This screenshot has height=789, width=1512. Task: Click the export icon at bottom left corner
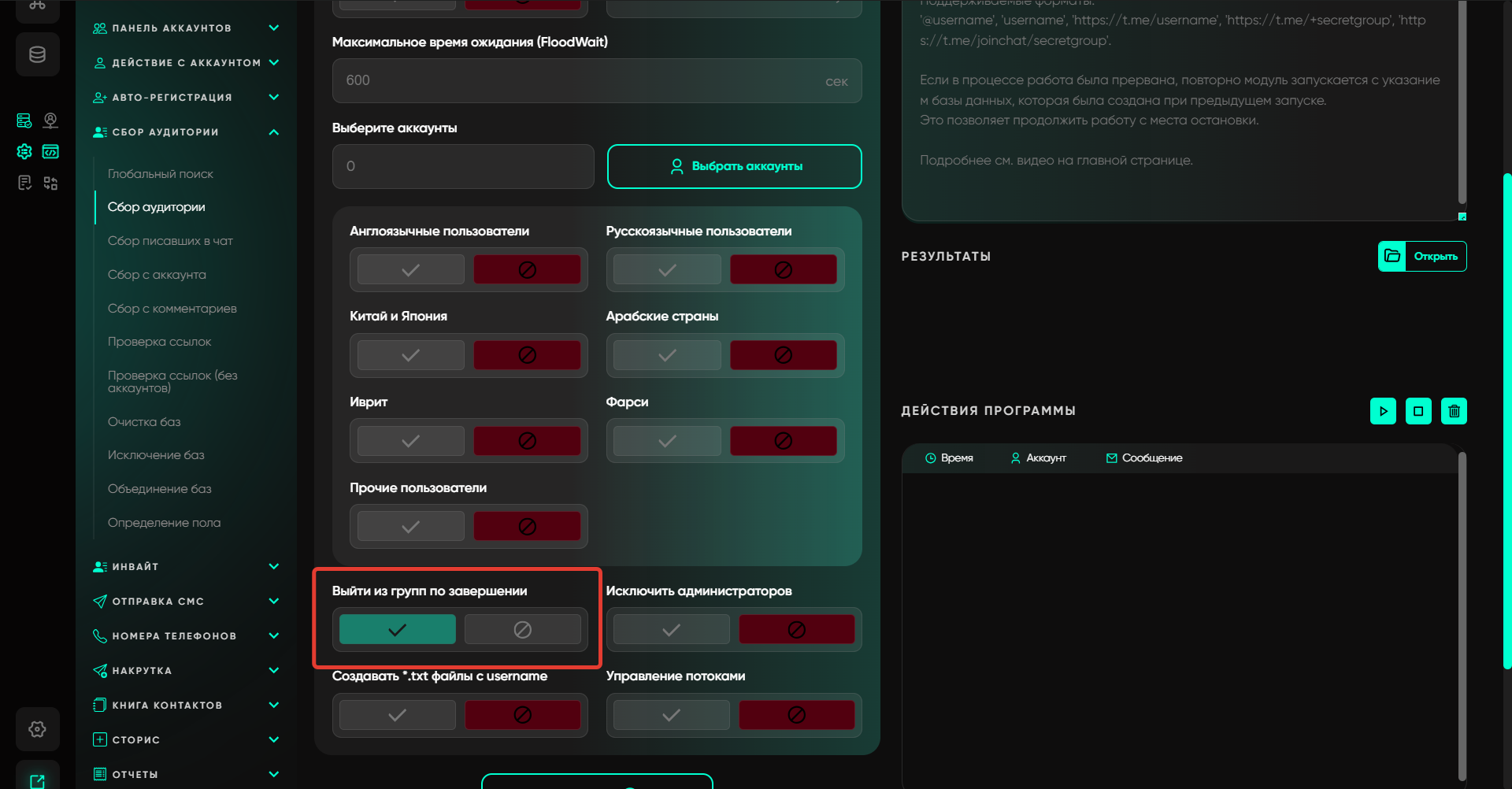(37, 780)
